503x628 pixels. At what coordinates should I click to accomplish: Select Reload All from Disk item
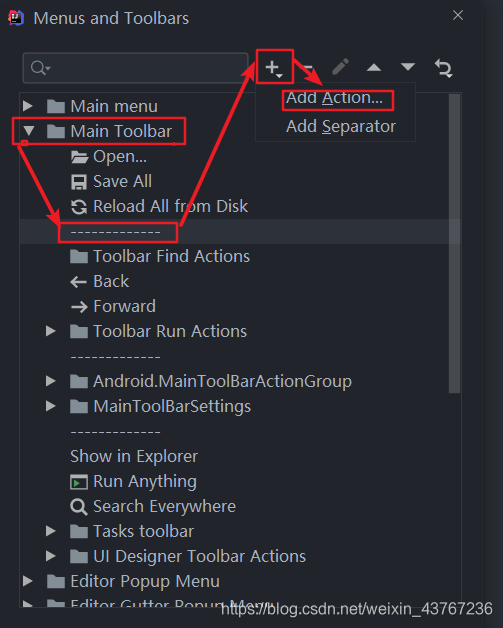159,207
